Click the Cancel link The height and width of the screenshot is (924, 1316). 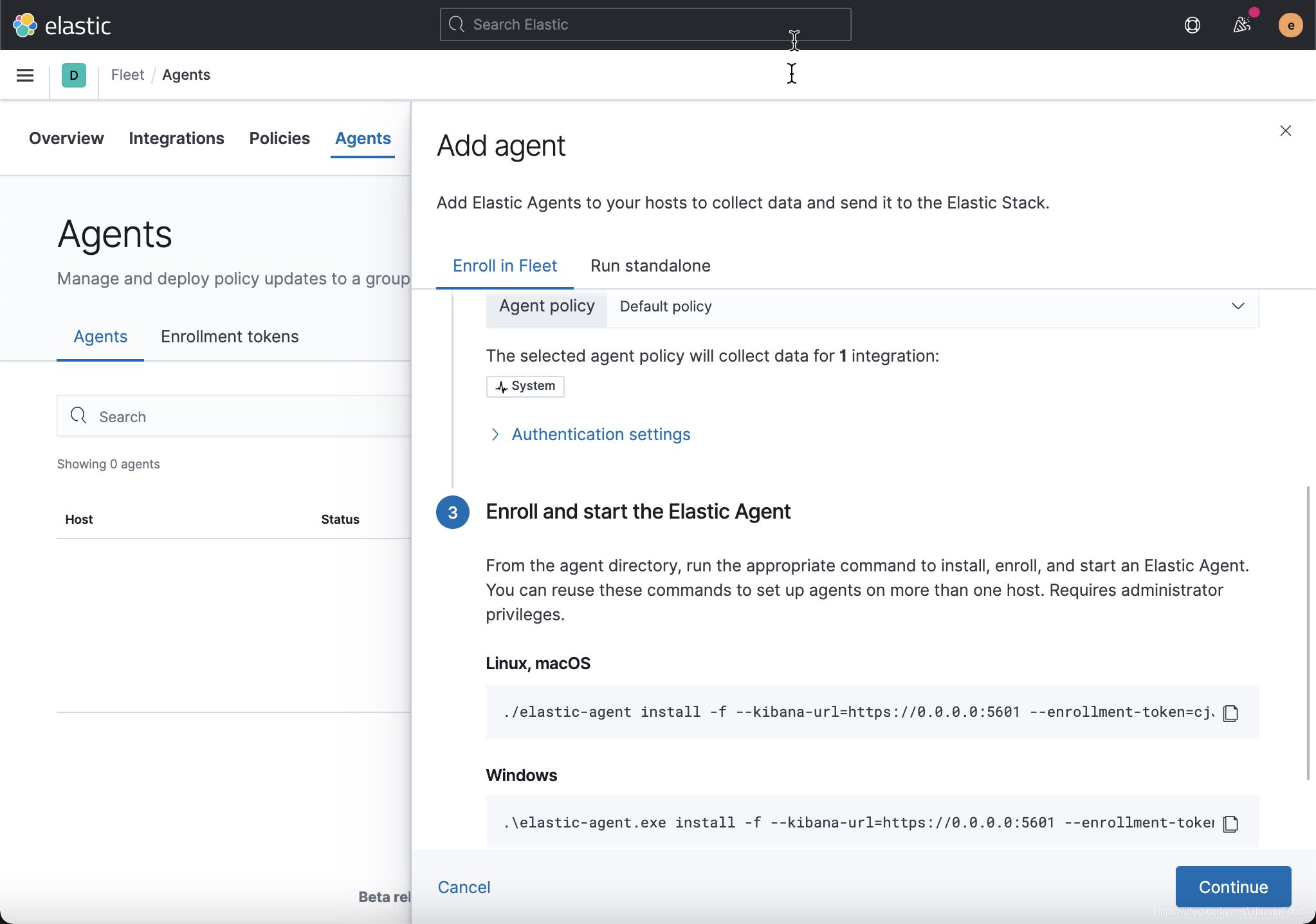coord(464,887)
